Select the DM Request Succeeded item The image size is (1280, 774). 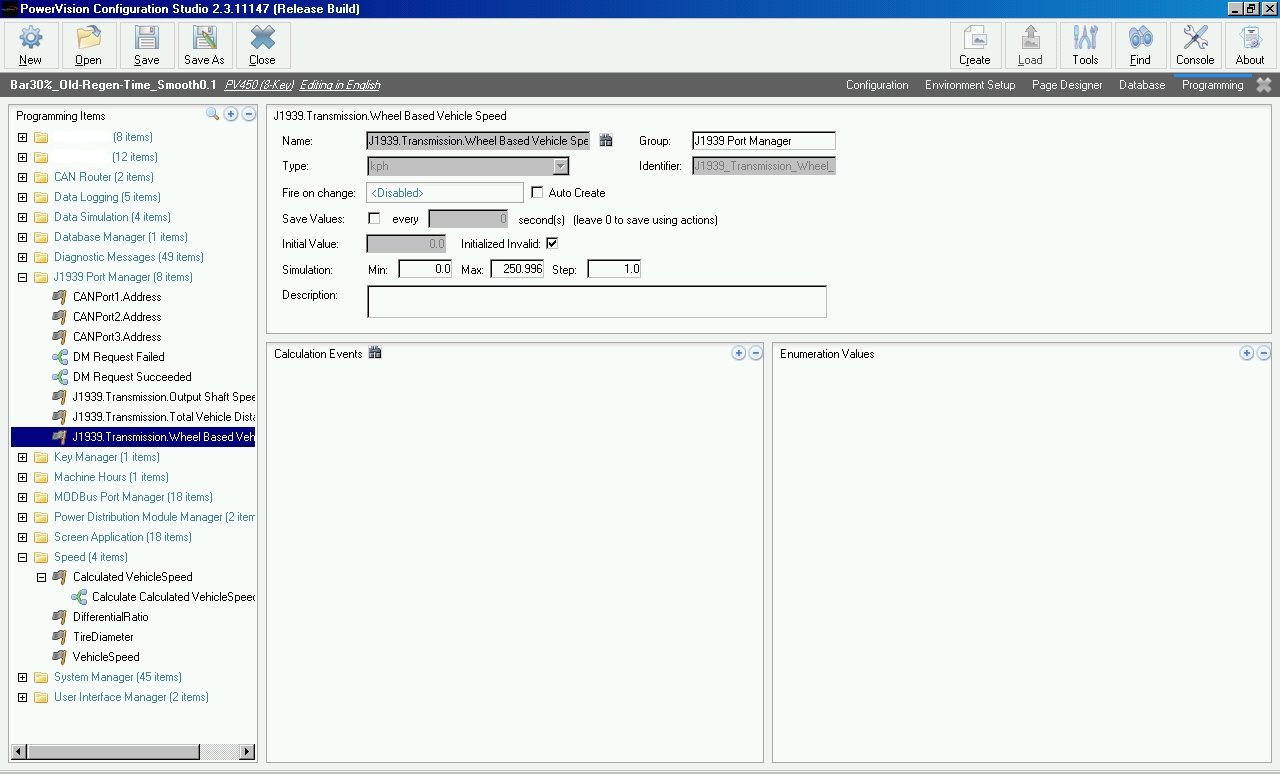[132, 377]
